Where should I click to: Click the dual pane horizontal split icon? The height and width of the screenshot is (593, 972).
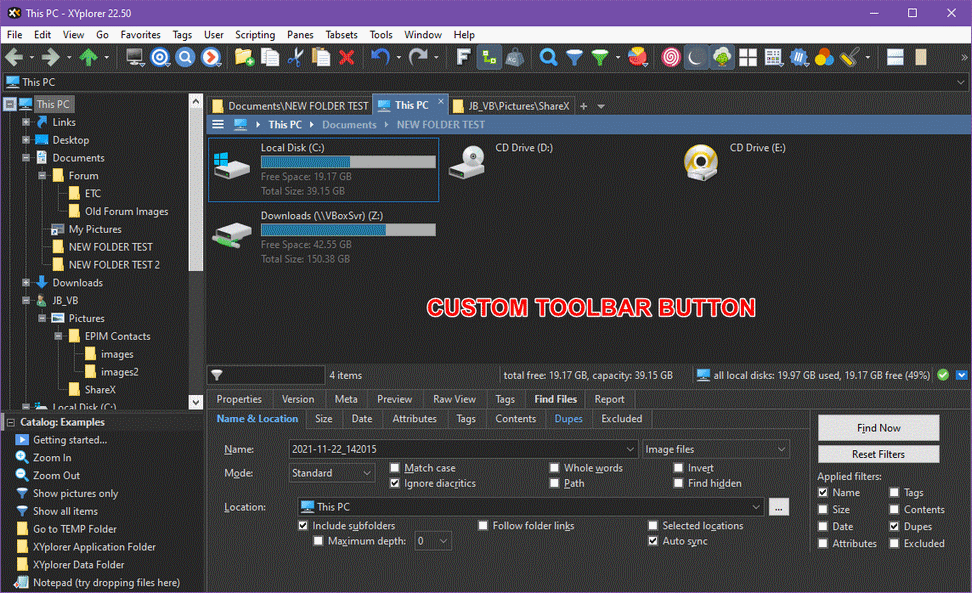click(895, 58)
